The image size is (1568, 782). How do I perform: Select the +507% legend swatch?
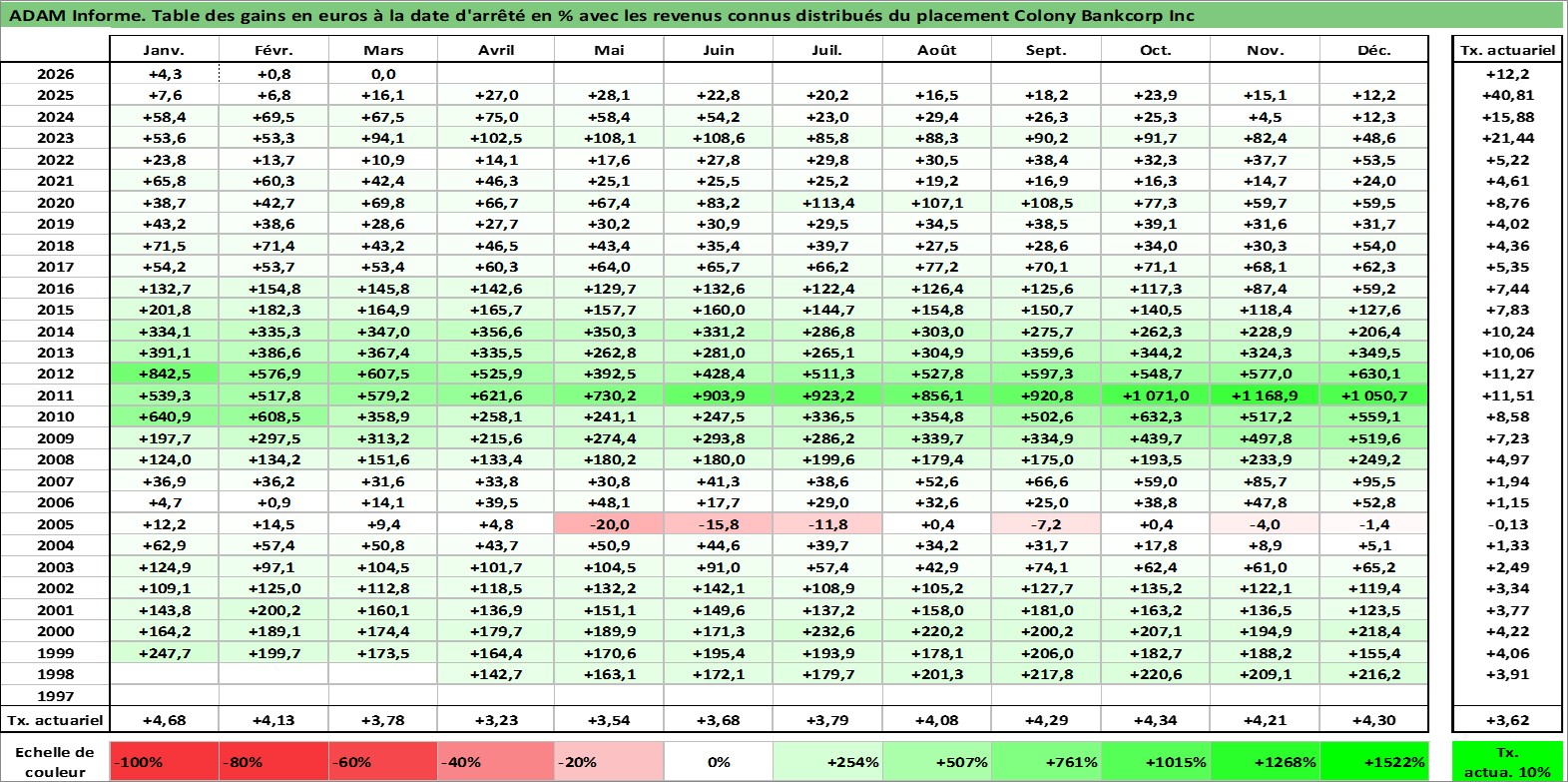click(936, 761)
